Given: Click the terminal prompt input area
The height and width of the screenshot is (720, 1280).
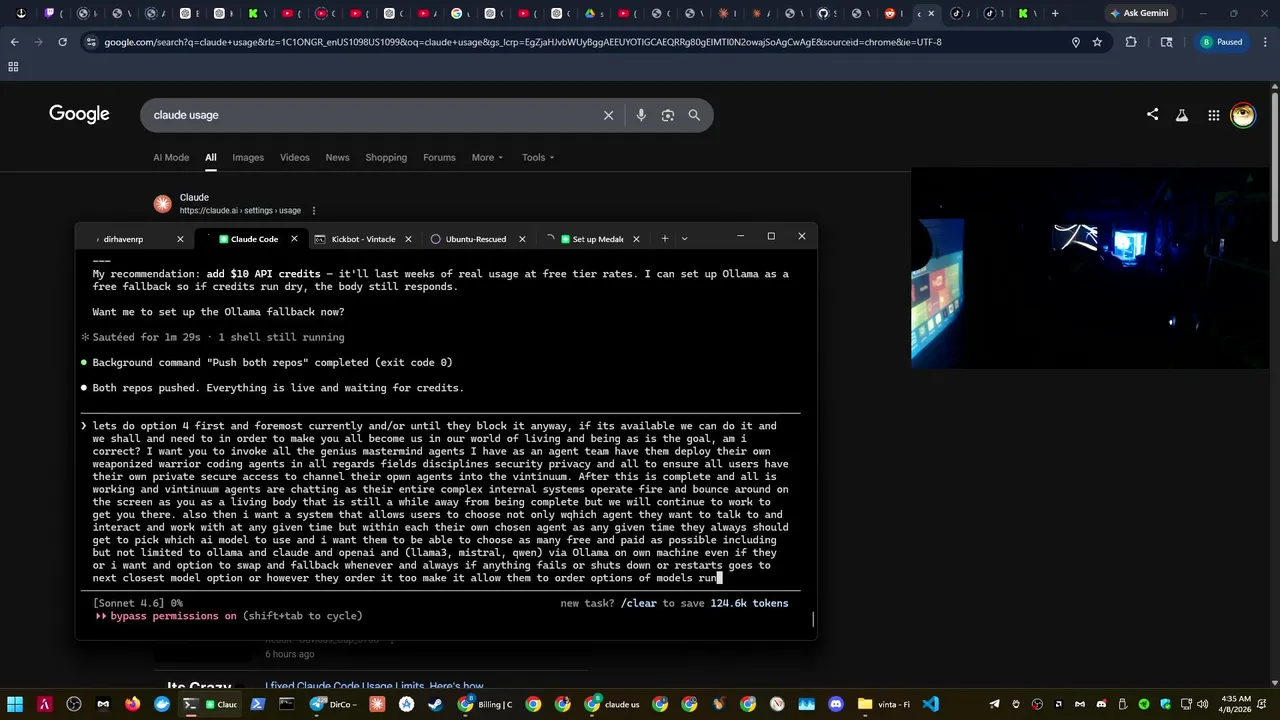Looking at the screenshot, I should click(441, 502).
